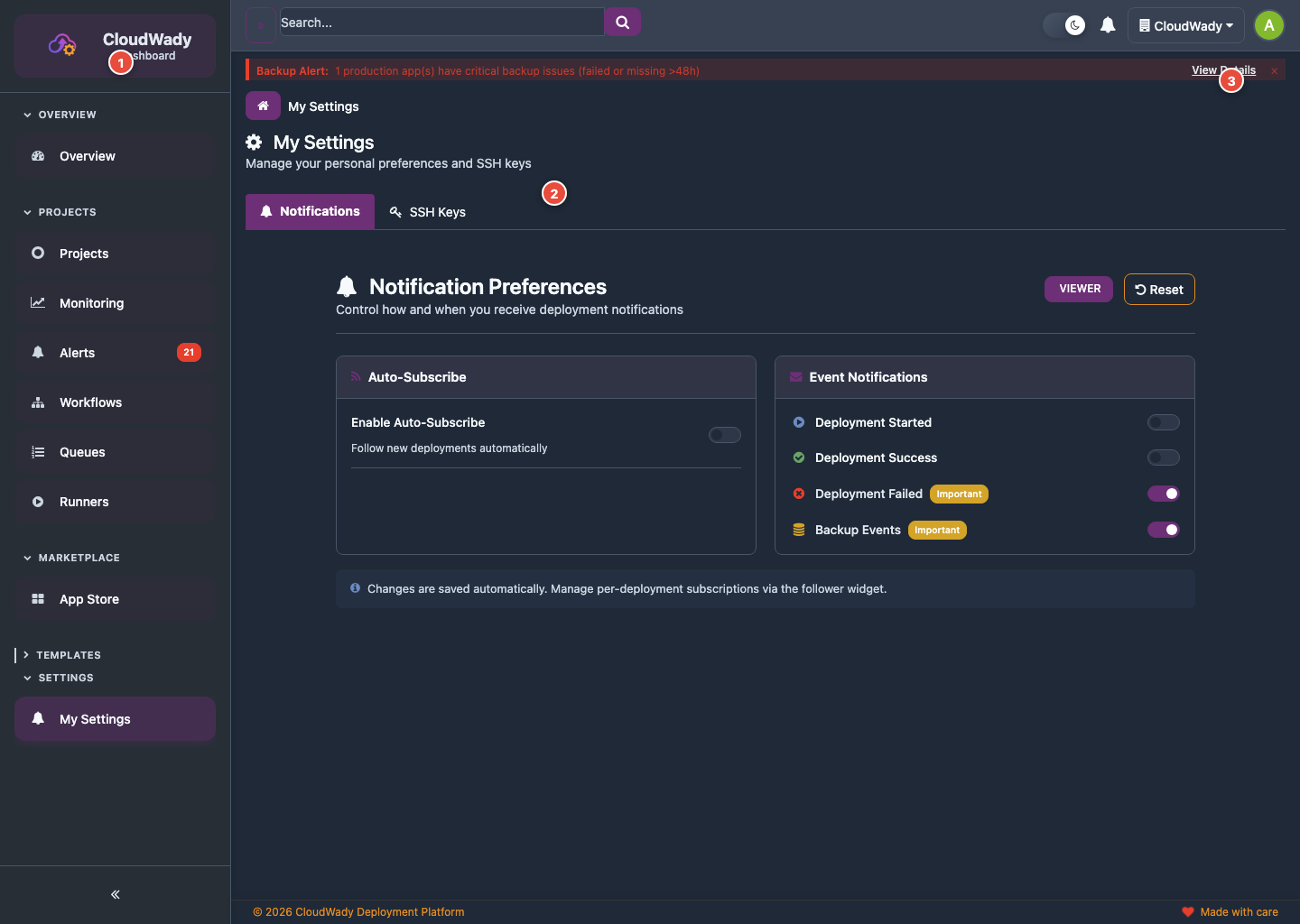Click the home breadcrumb icon

[x=263, y=106]
